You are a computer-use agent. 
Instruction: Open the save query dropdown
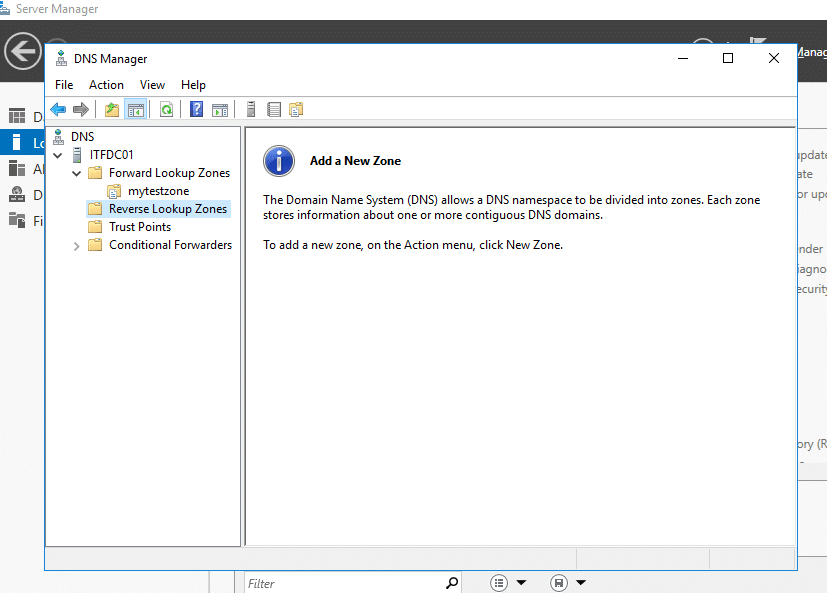coord(568,582)
